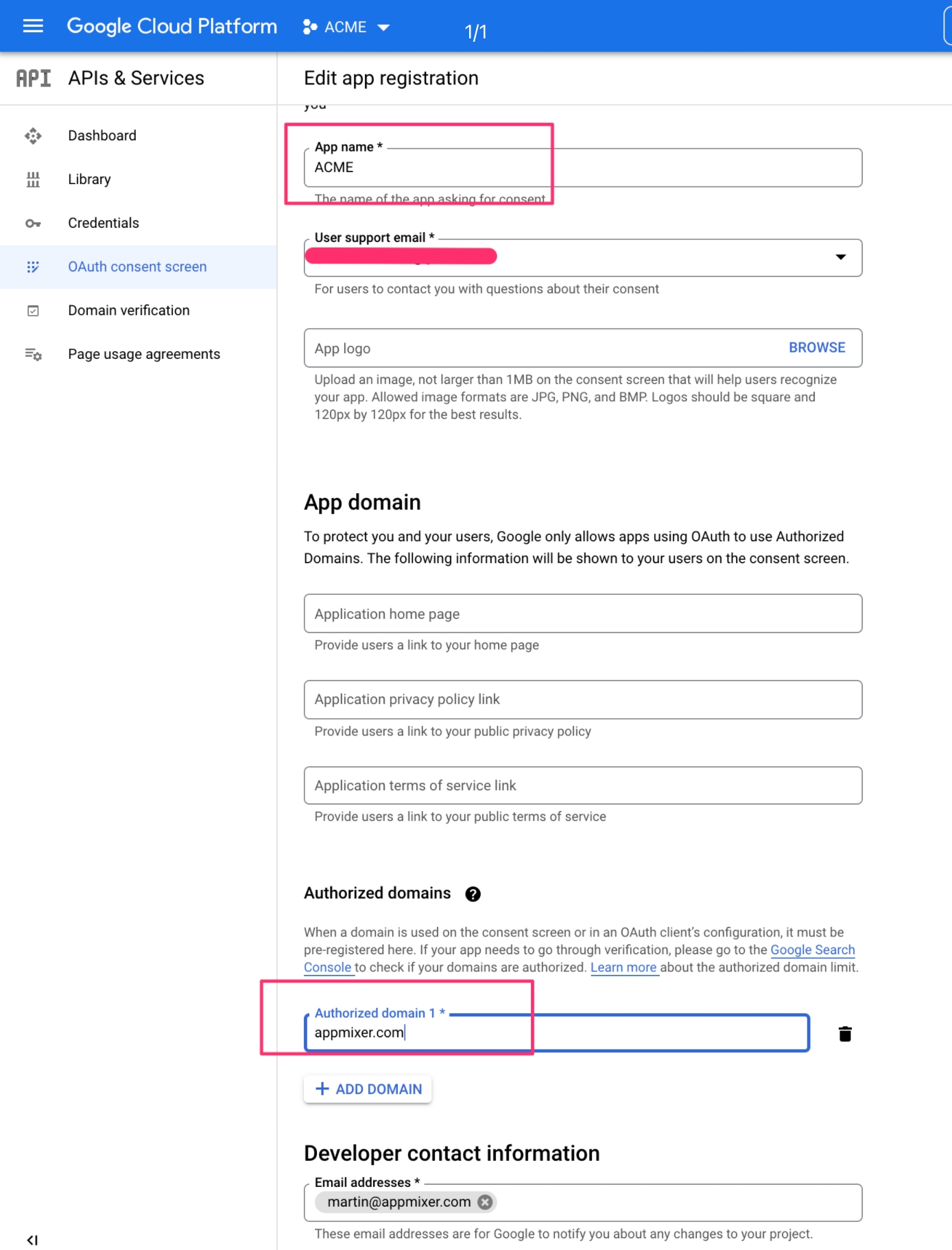This screenshot has width=952, height=1250.
Task: Click the App name text field
Action: (582, 168)
